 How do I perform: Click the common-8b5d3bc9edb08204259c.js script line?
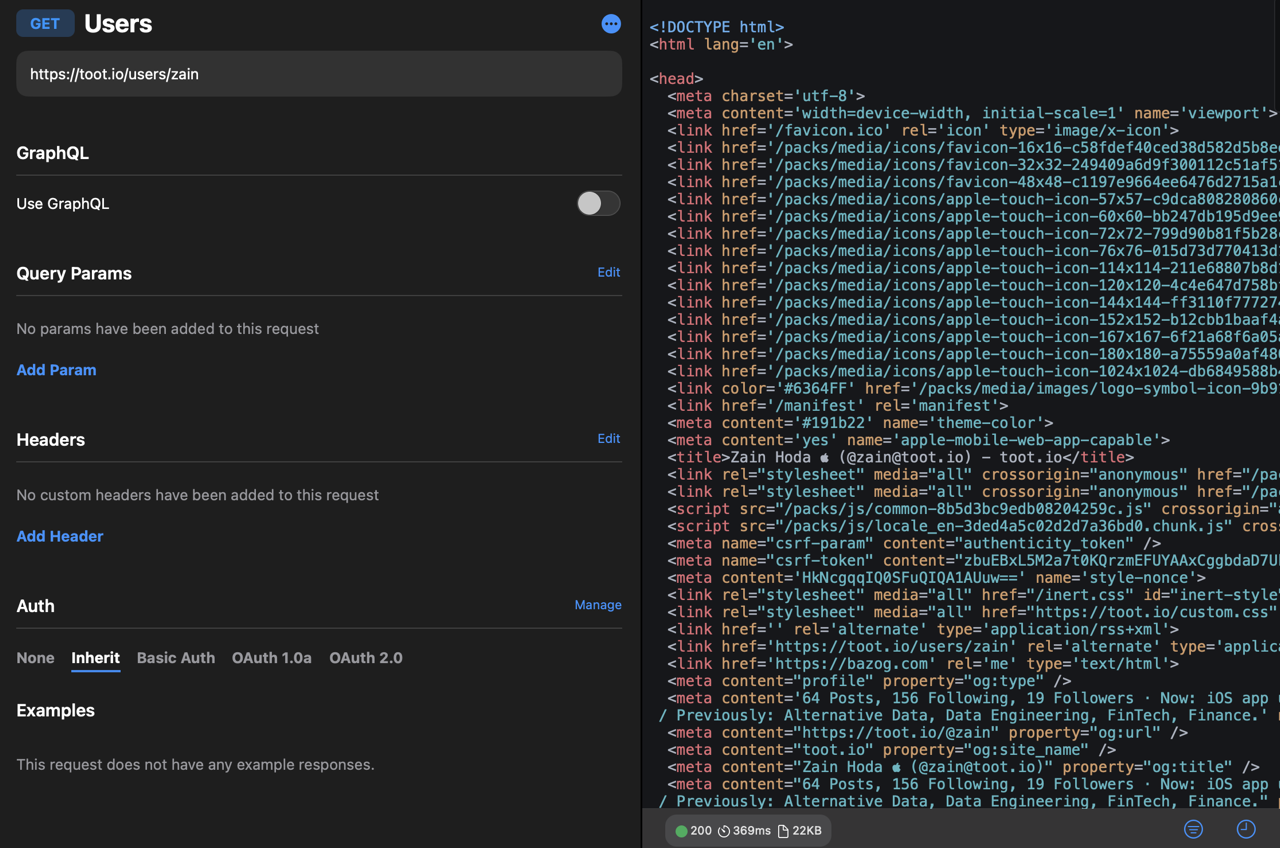tap(974, 509)
